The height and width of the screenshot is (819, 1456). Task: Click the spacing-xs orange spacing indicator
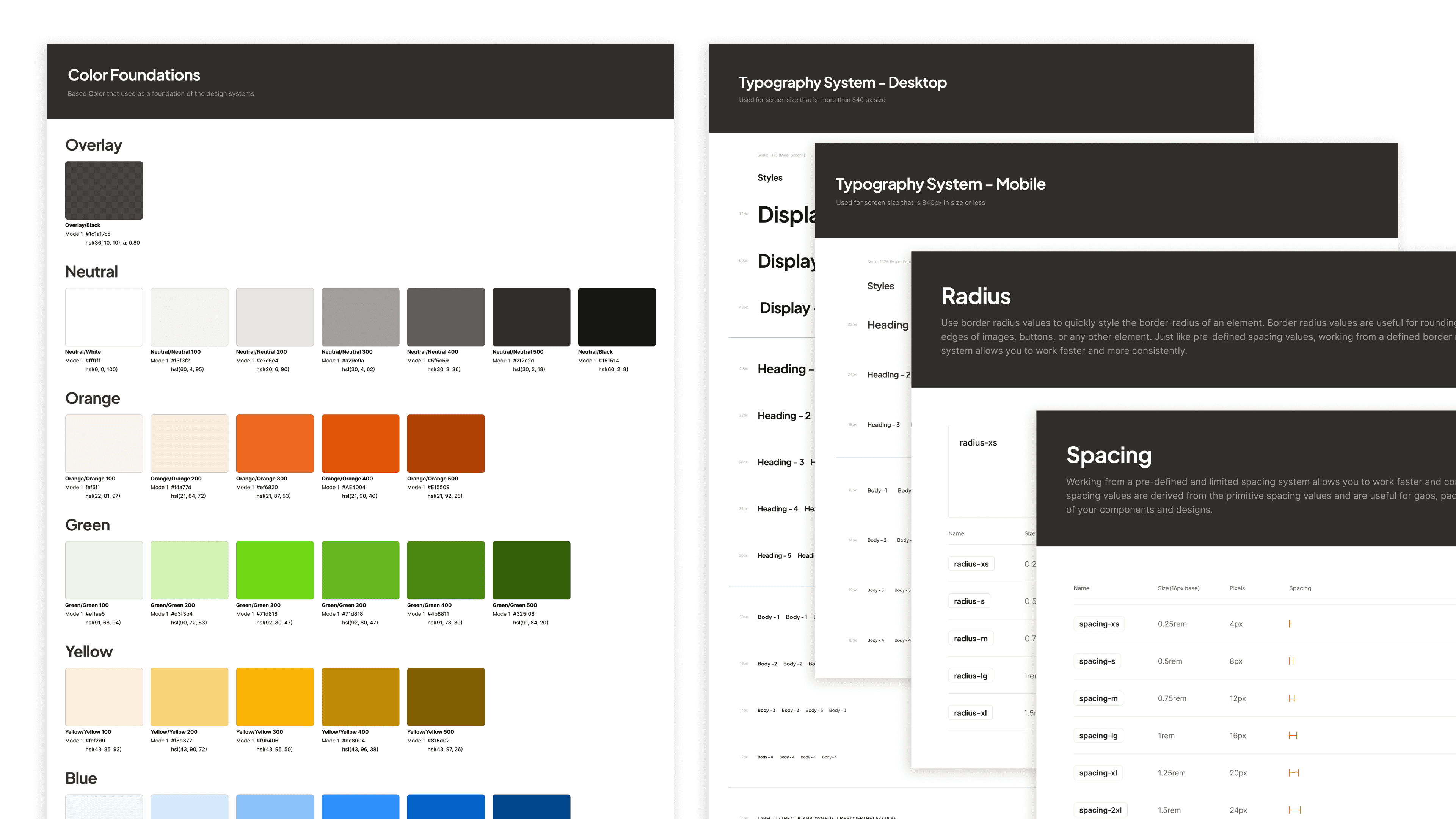[x=1290, y=624]
